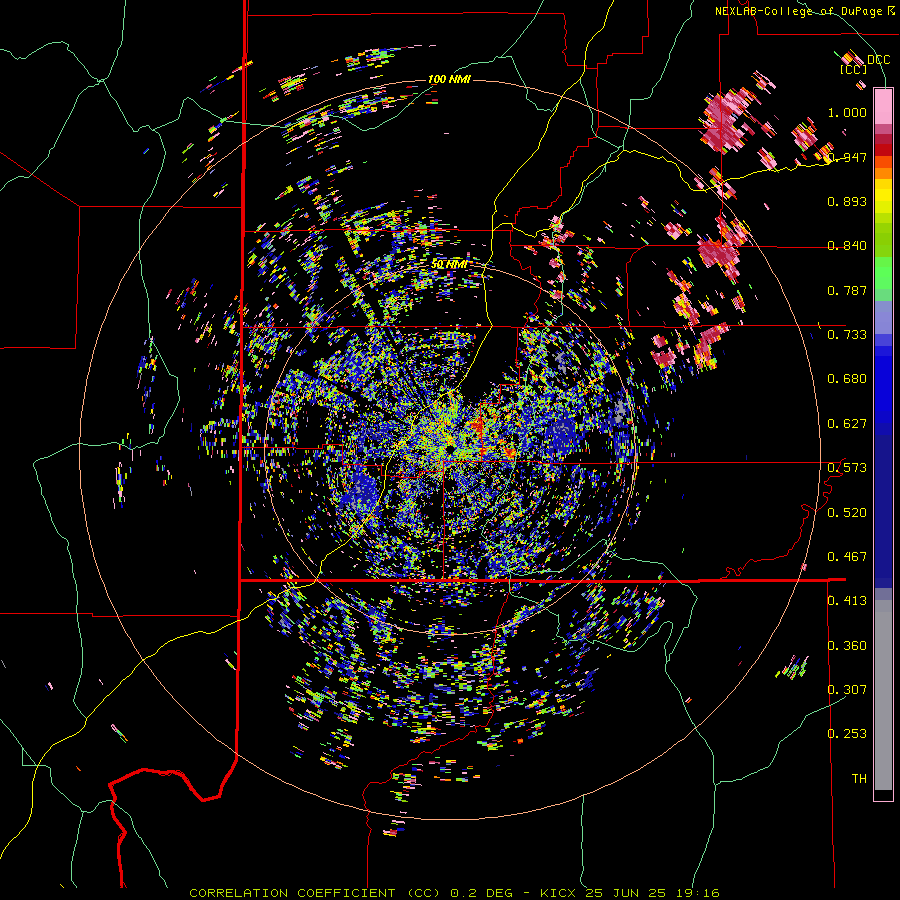Screen dimensions: 900x900
Task: Click the DCC label above the color scale
Action: click(x=878, y=60)
